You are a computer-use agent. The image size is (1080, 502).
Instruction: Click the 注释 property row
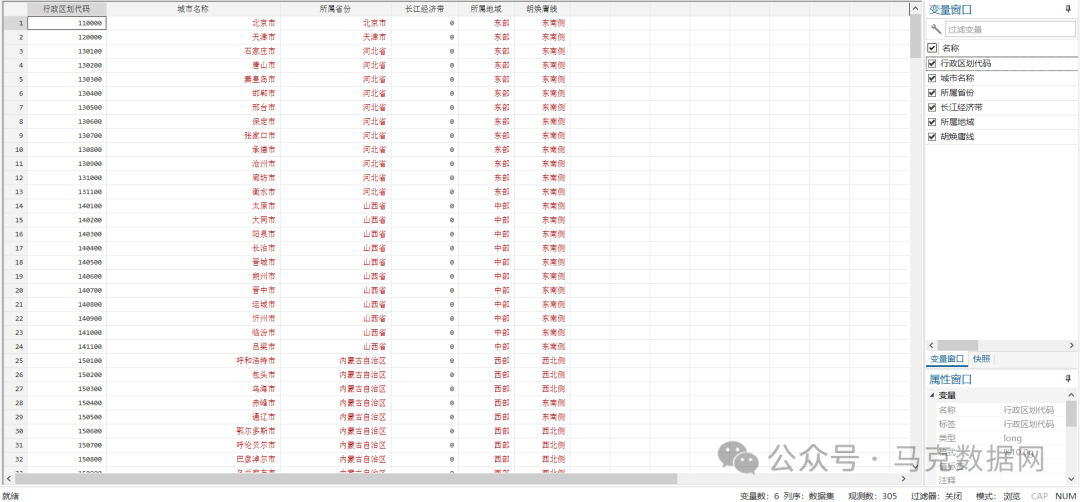tap(1000, 480)
